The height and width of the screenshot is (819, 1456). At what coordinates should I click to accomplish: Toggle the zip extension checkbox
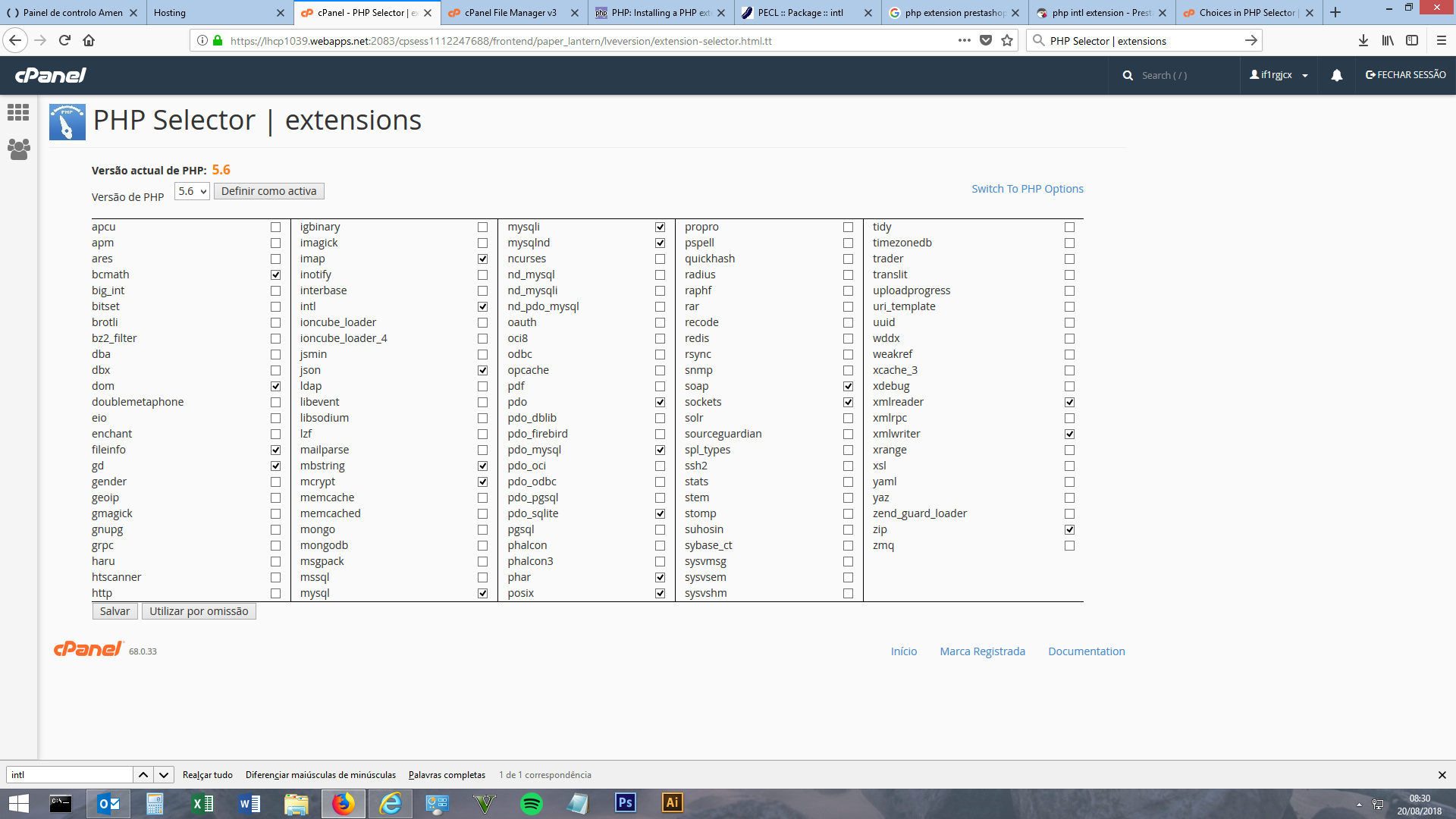(x=1069, y=529)
